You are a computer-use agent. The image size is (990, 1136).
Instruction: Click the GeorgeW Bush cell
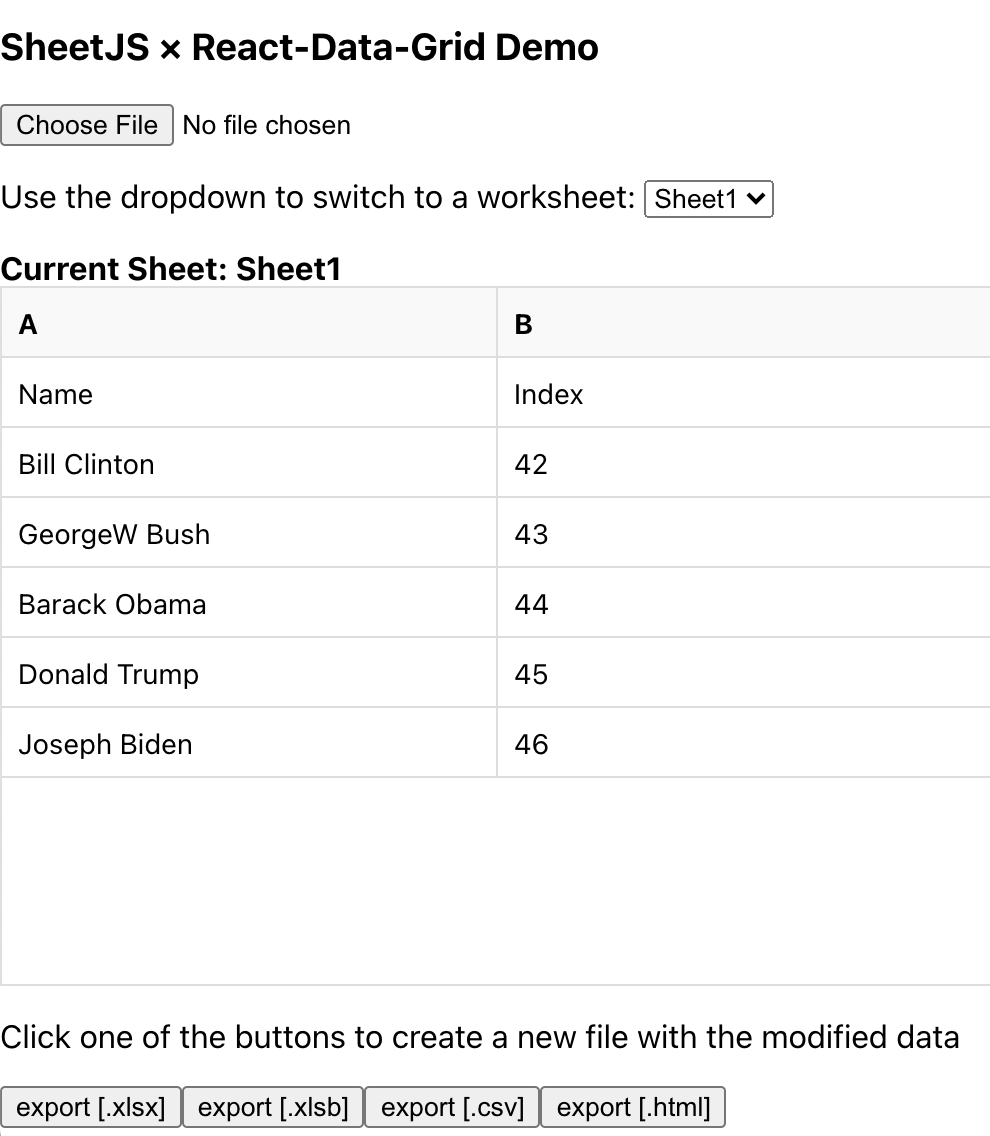pos(247,532)
